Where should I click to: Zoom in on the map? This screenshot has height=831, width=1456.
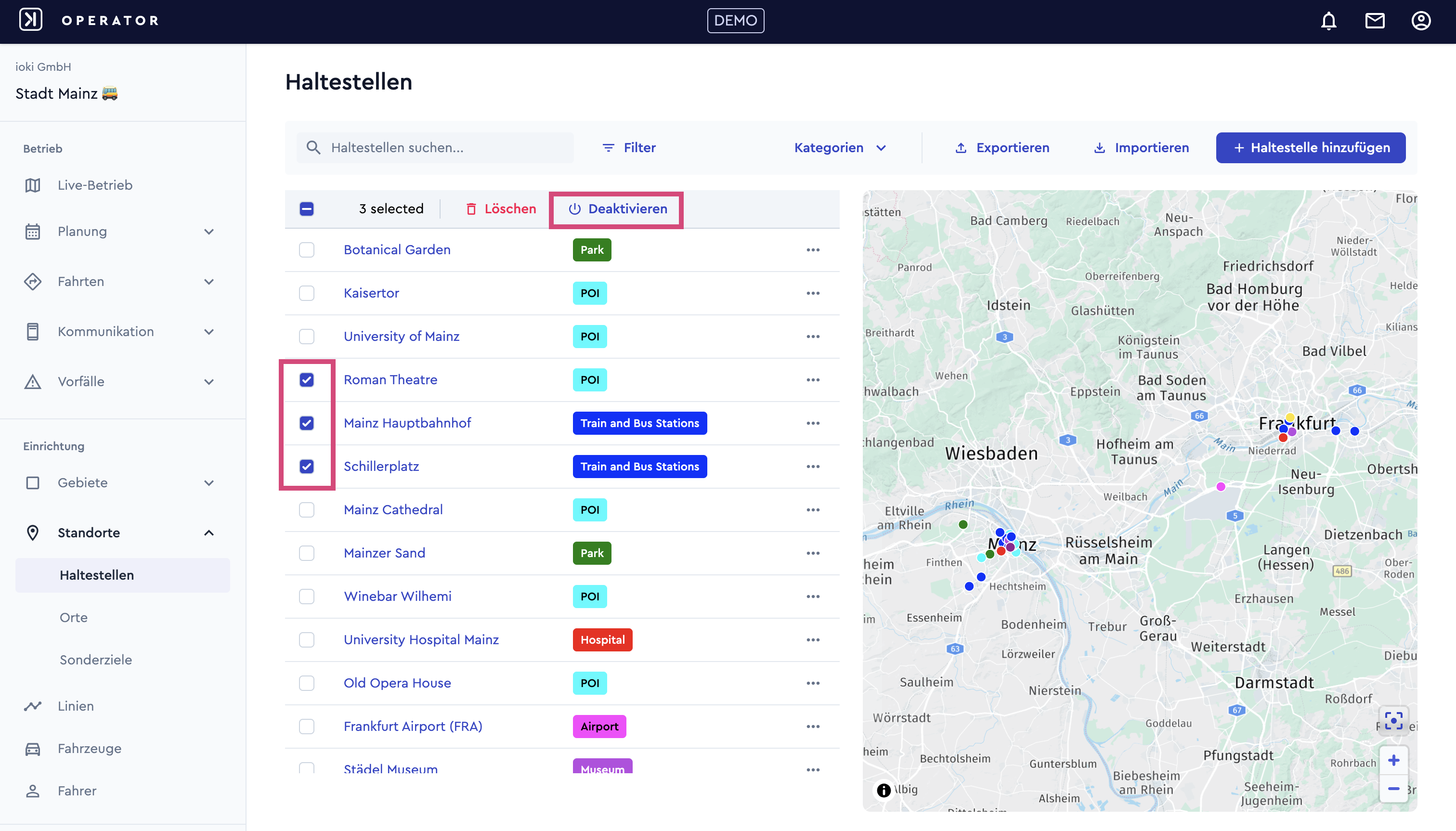click(1393, 760)
